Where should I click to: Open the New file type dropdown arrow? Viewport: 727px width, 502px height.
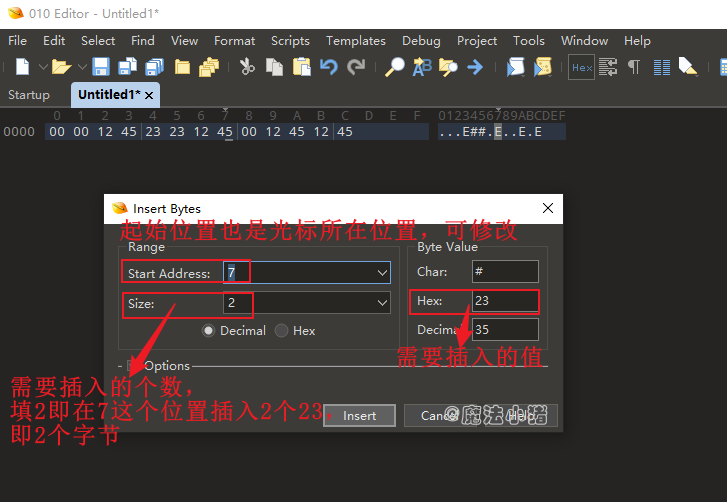coord(43,67)
